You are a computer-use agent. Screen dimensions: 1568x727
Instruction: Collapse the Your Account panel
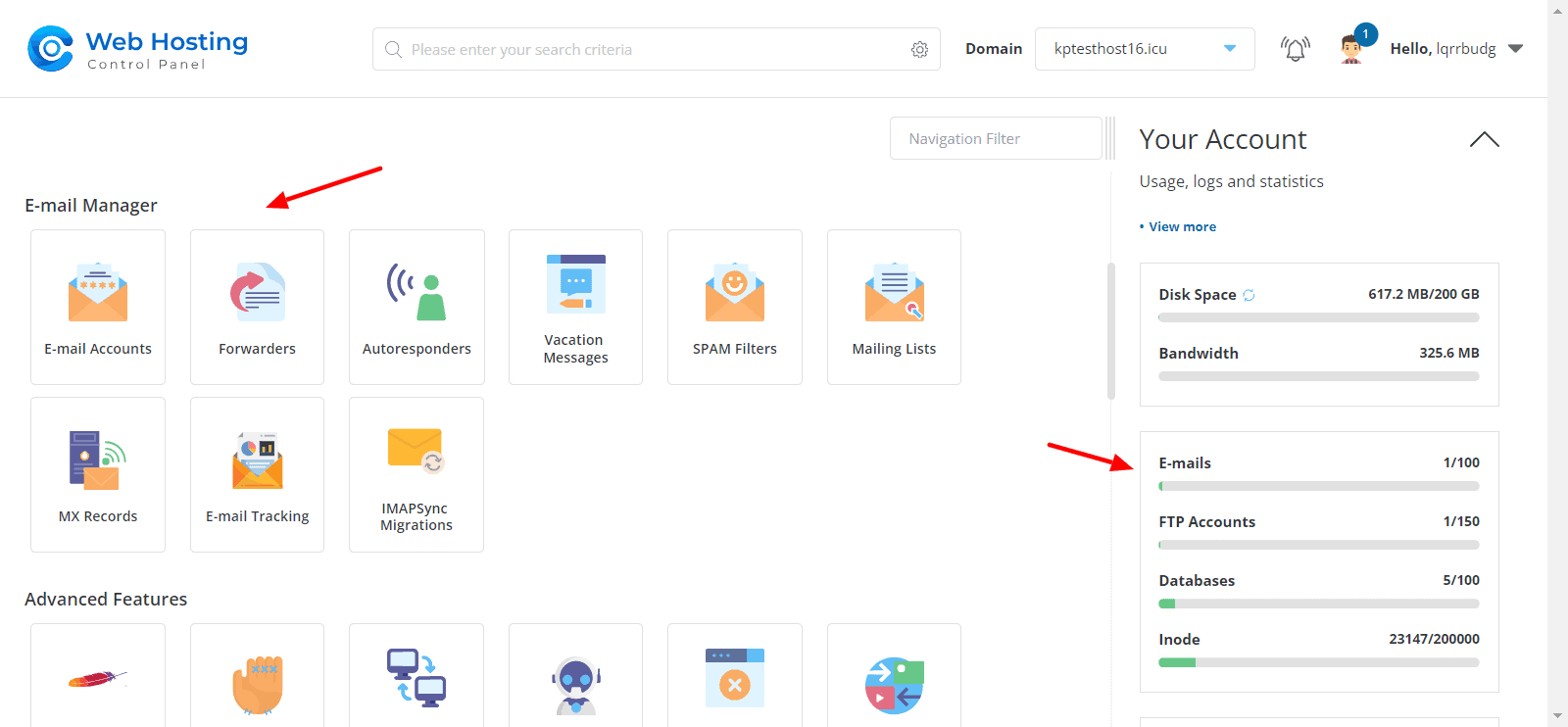1484,139
